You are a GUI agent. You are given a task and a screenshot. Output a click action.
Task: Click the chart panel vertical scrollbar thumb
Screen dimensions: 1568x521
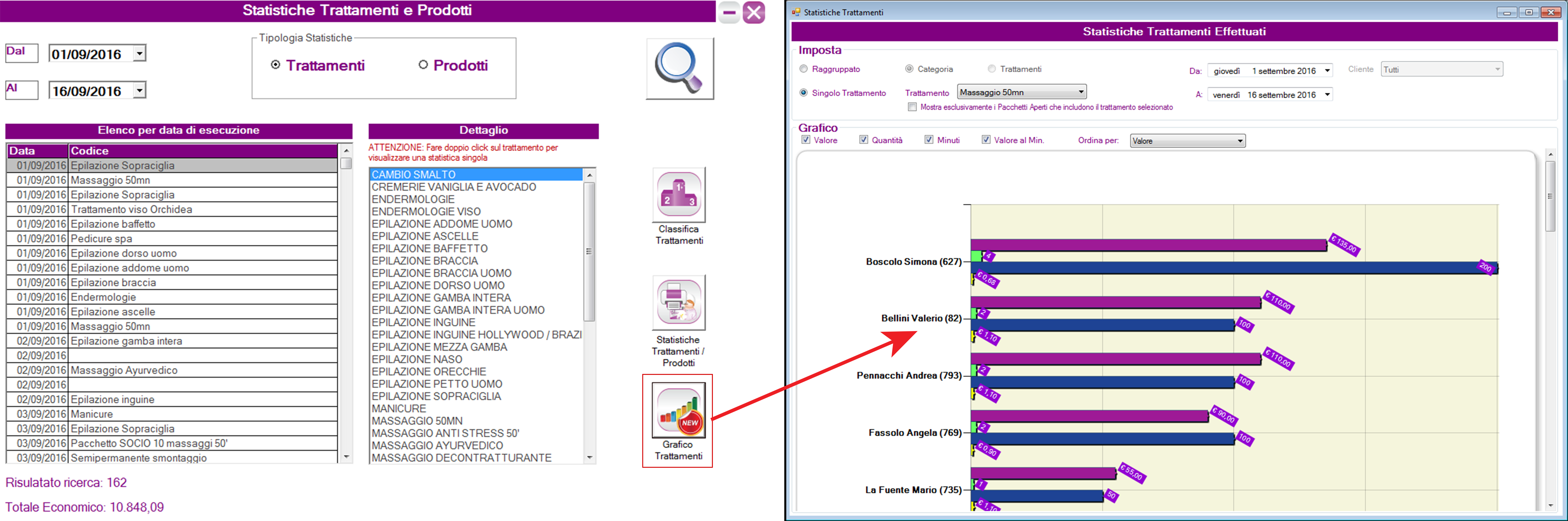click(x=1550, y=197)
